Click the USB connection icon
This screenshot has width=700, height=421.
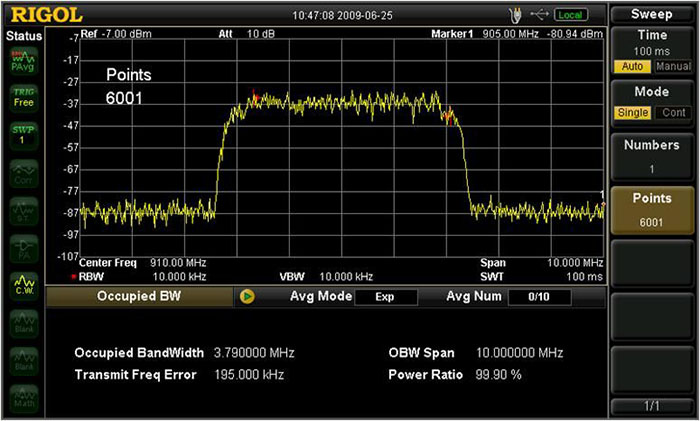pyautogui.click(x=540, y=15)
